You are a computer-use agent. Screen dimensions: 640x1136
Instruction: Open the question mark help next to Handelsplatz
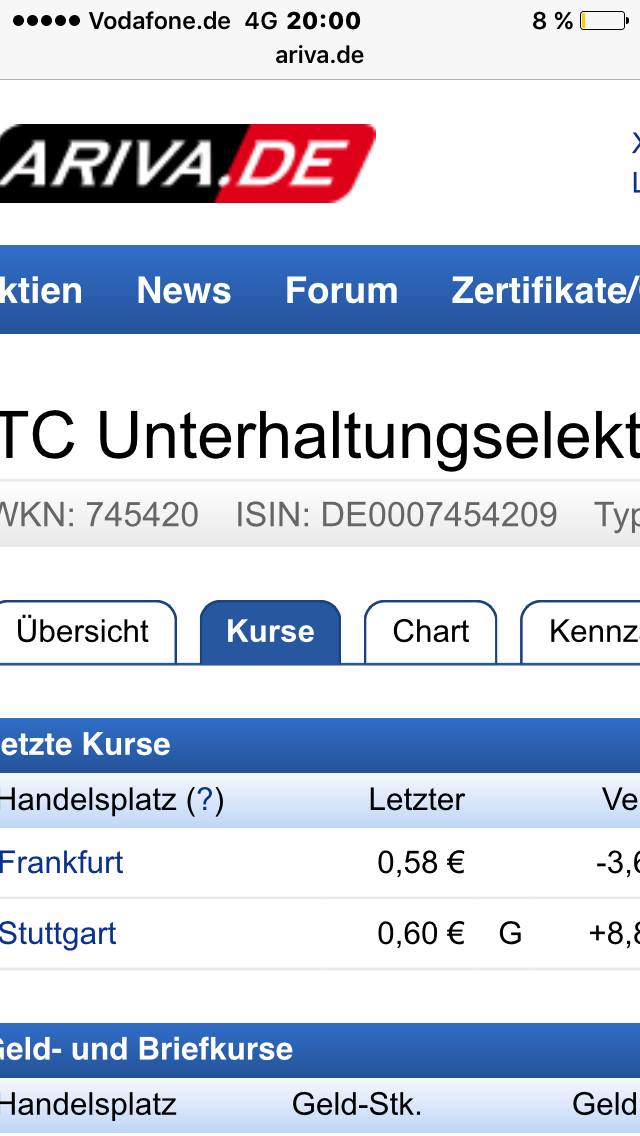click(x=205, y=800)
